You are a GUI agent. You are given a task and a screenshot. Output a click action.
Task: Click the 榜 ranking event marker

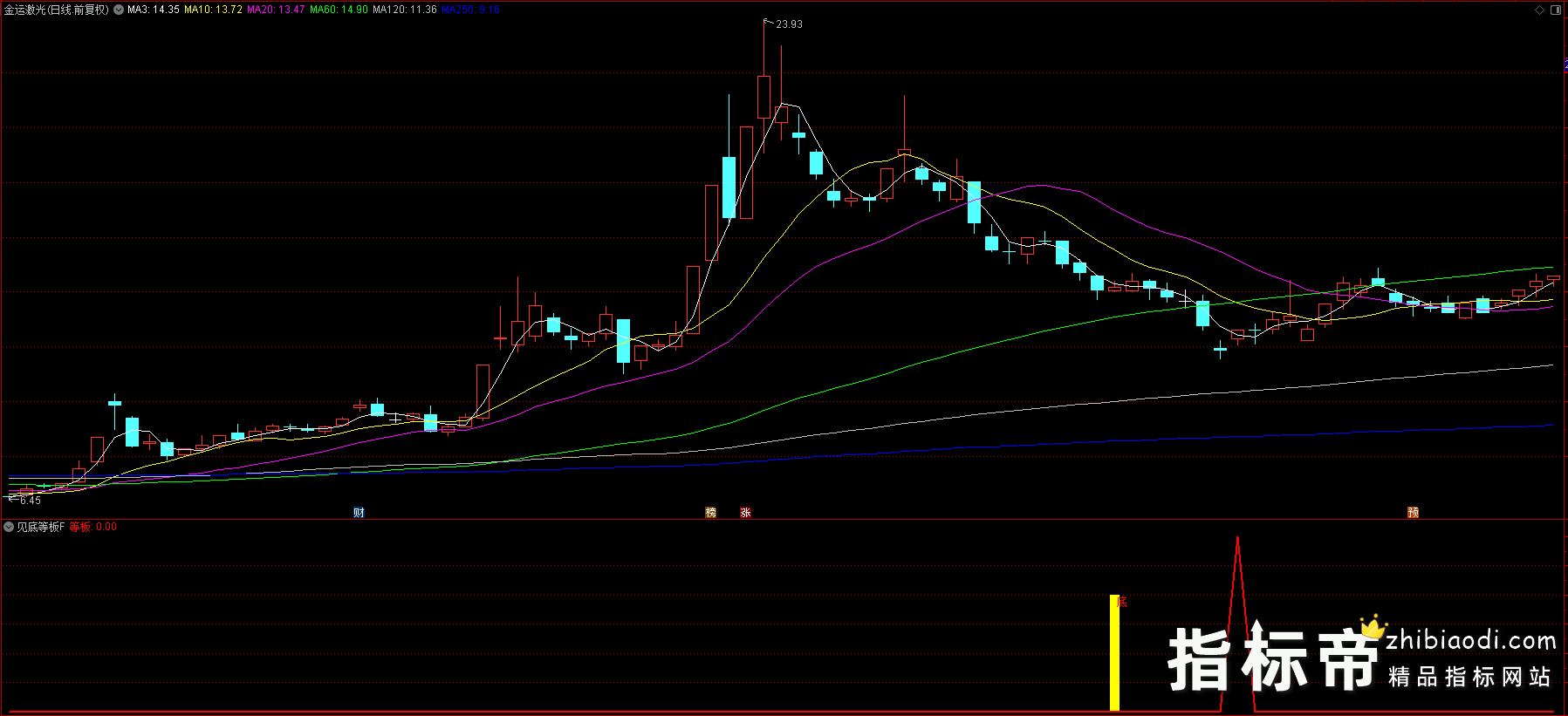[x=710, y=513]
